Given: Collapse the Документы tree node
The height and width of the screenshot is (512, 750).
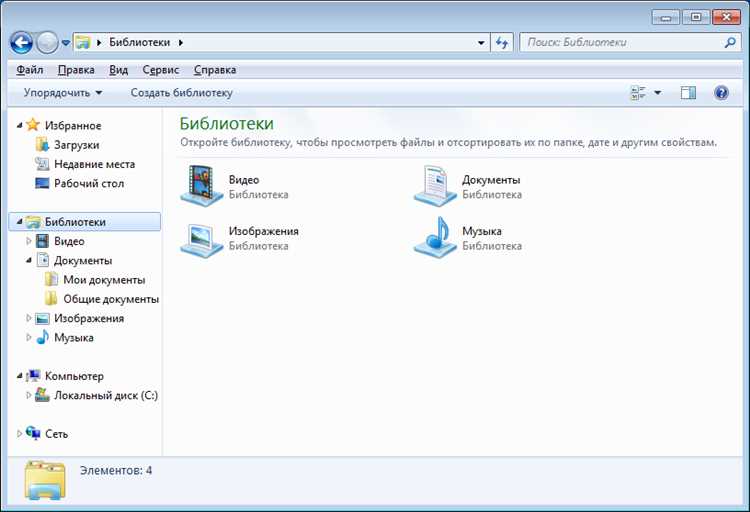Looking at the screenshot, I should click(x=29, y=260).
